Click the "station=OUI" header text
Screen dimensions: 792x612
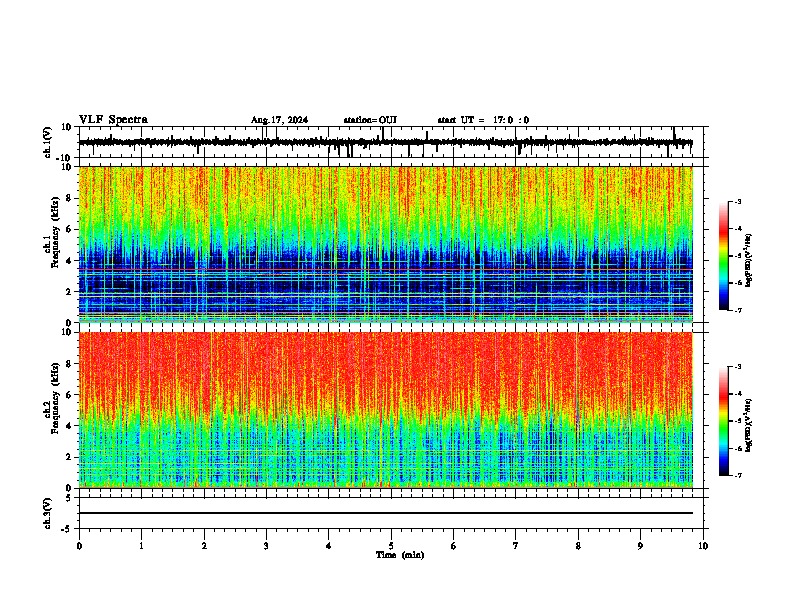(x=370, y=120)
